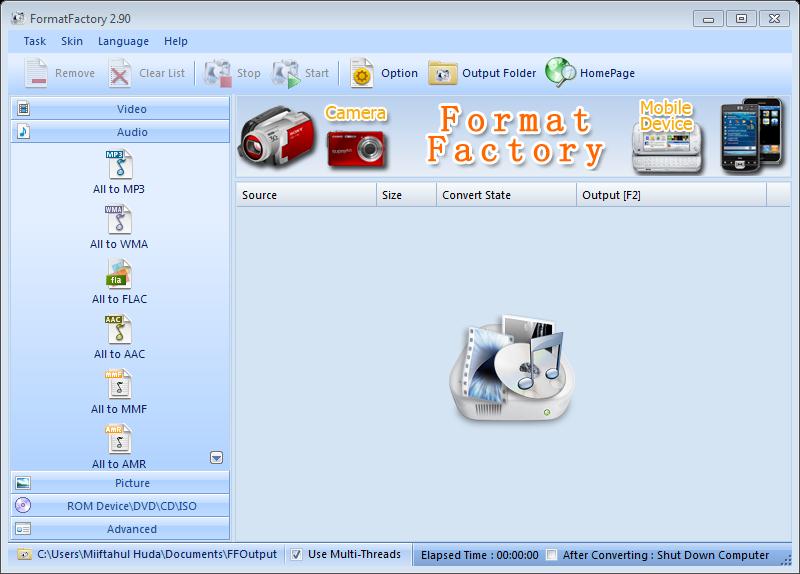Click the Format Factory banner title
The image size is (800, 574).
pyautogui.click(x=516, y=135)
